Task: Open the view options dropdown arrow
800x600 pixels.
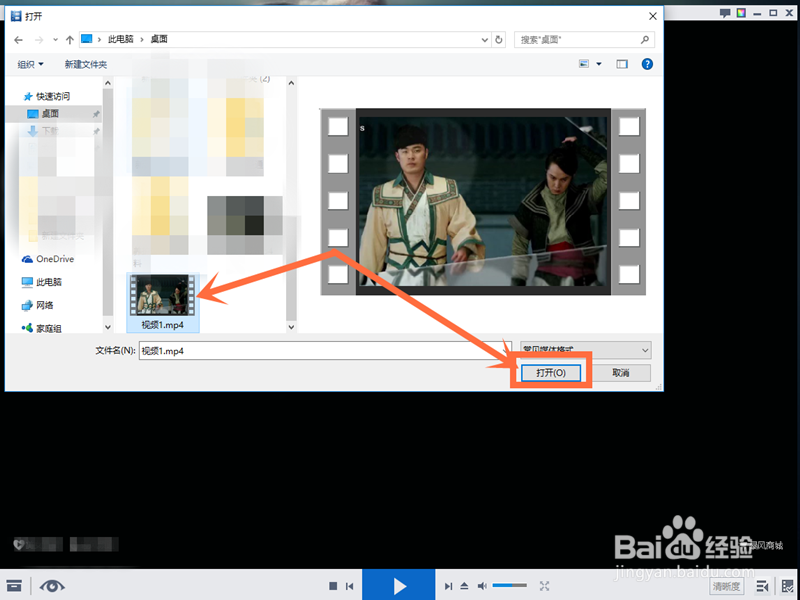Action: click(x=599, y=64)
